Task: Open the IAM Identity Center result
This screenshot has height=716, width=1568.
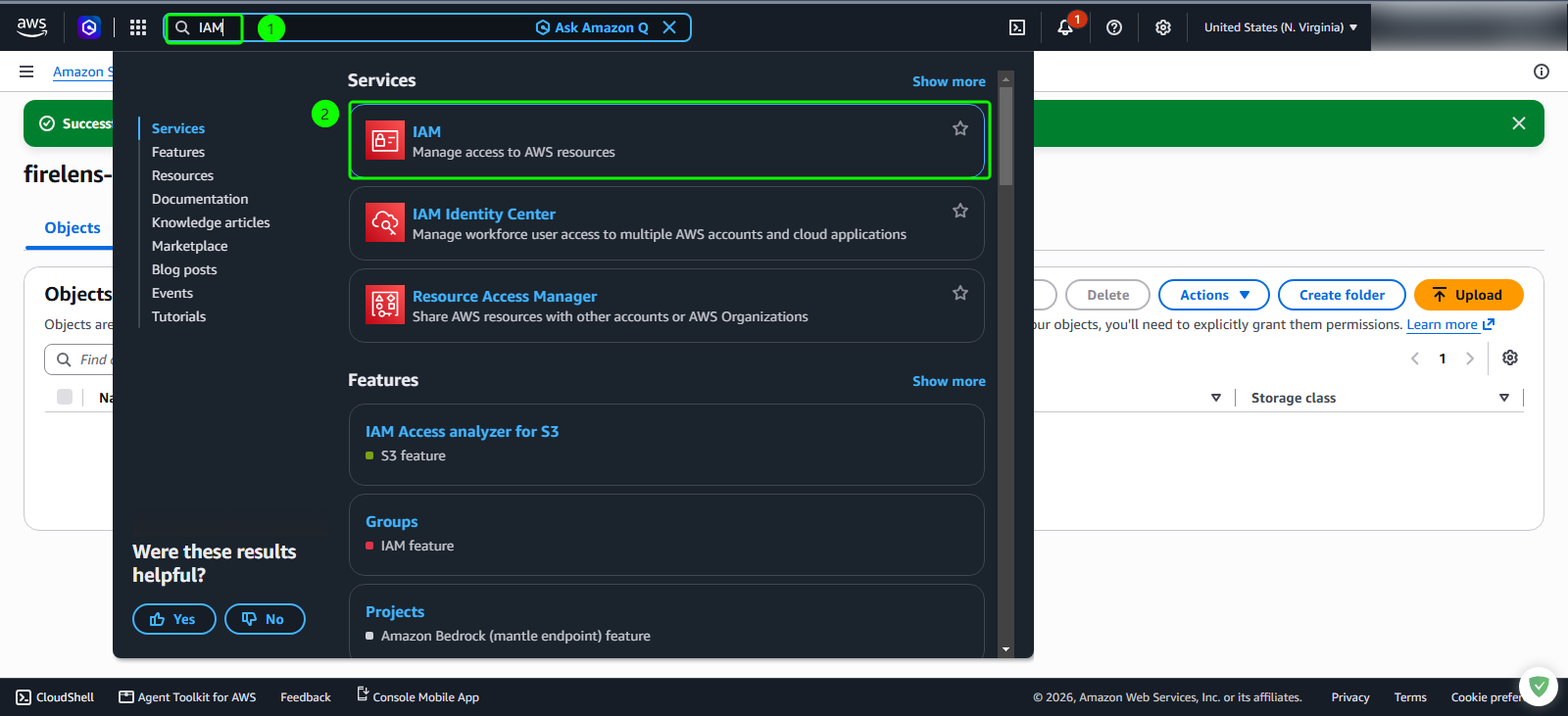Action: point(666,223)
